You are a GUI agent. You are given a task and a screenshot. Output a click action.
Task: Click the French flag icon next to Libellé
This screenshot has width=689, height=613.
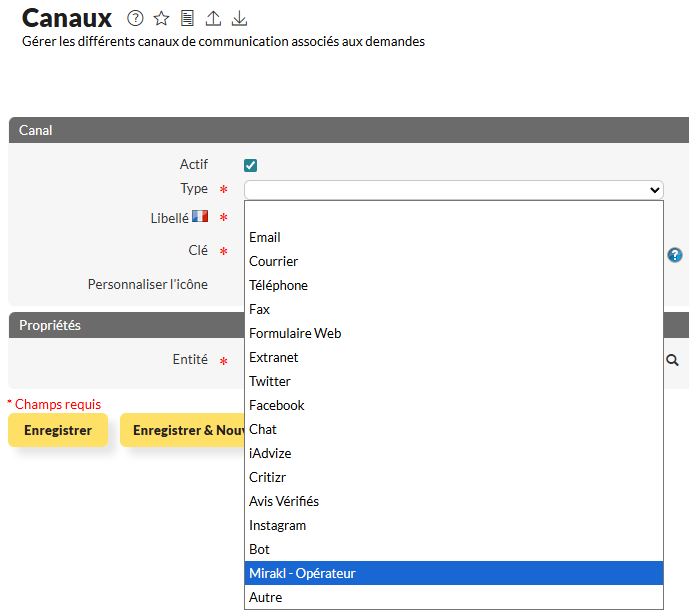(x=200, y=216)
